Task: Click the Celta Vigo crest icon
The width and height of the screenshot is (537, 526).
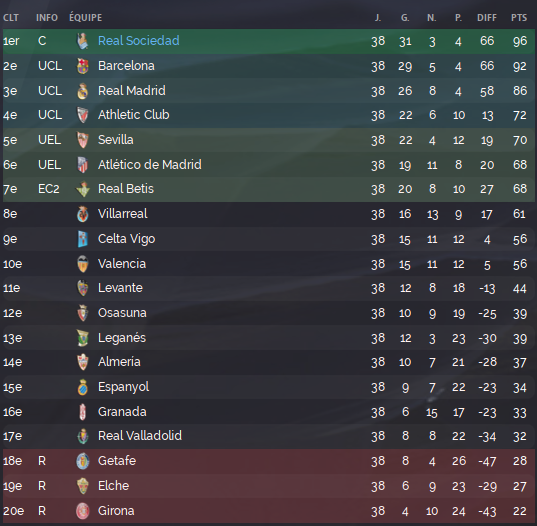Action: point(83,239)
